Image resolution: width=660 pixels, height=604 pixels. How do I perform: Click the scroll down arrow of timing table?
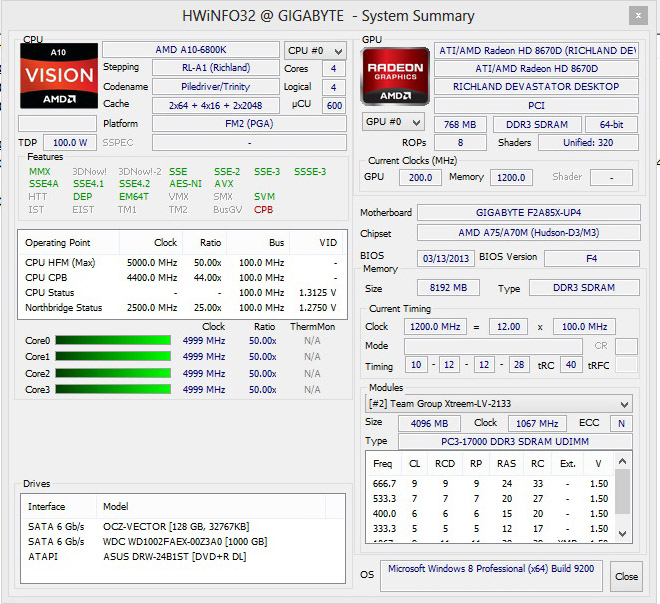pyautogui.click(x=623, y=533)
